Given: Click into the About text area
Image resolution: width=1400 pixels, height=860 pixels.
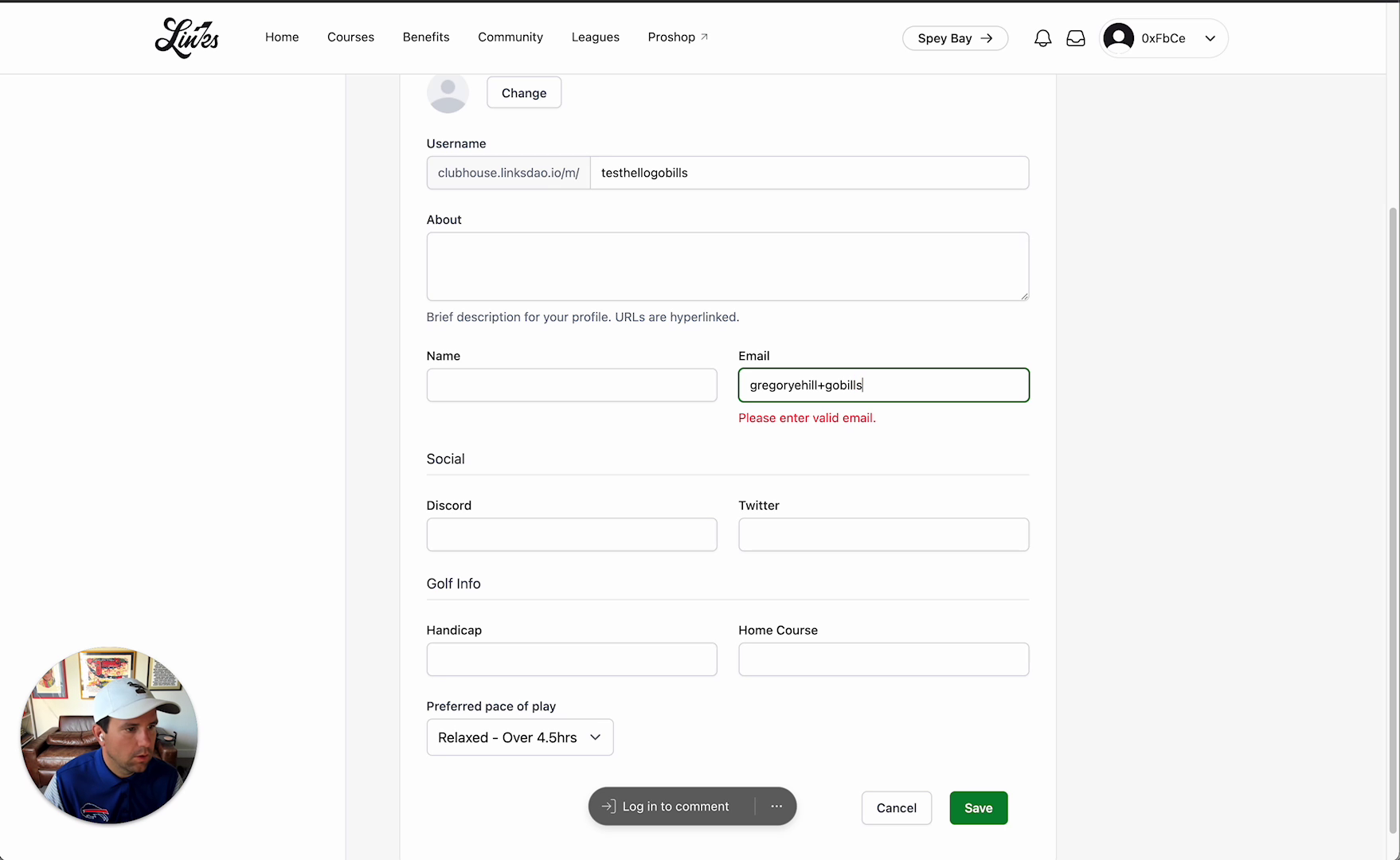Looking at the screenshot, I should point(727,267).
